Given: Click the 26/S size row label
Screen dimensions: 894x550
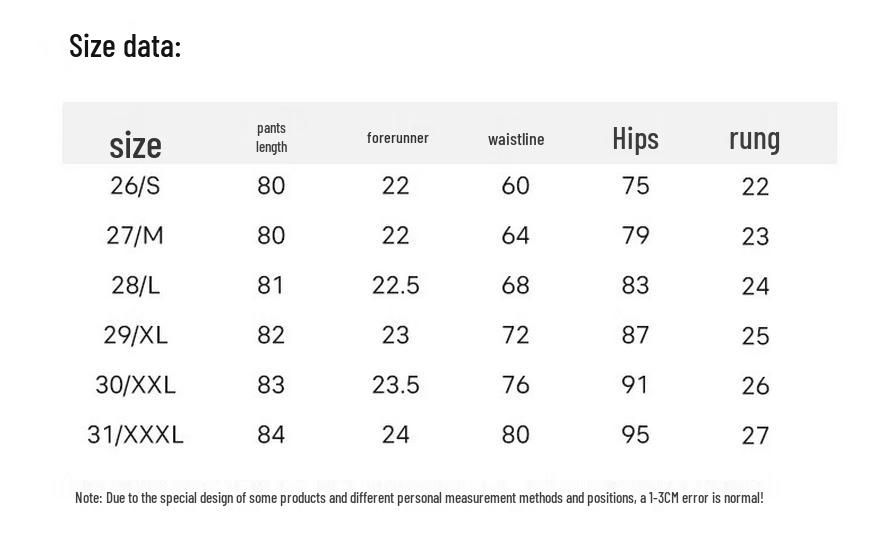Looking at the screenshot, I should pyautogui.click(x=135, y=186).
